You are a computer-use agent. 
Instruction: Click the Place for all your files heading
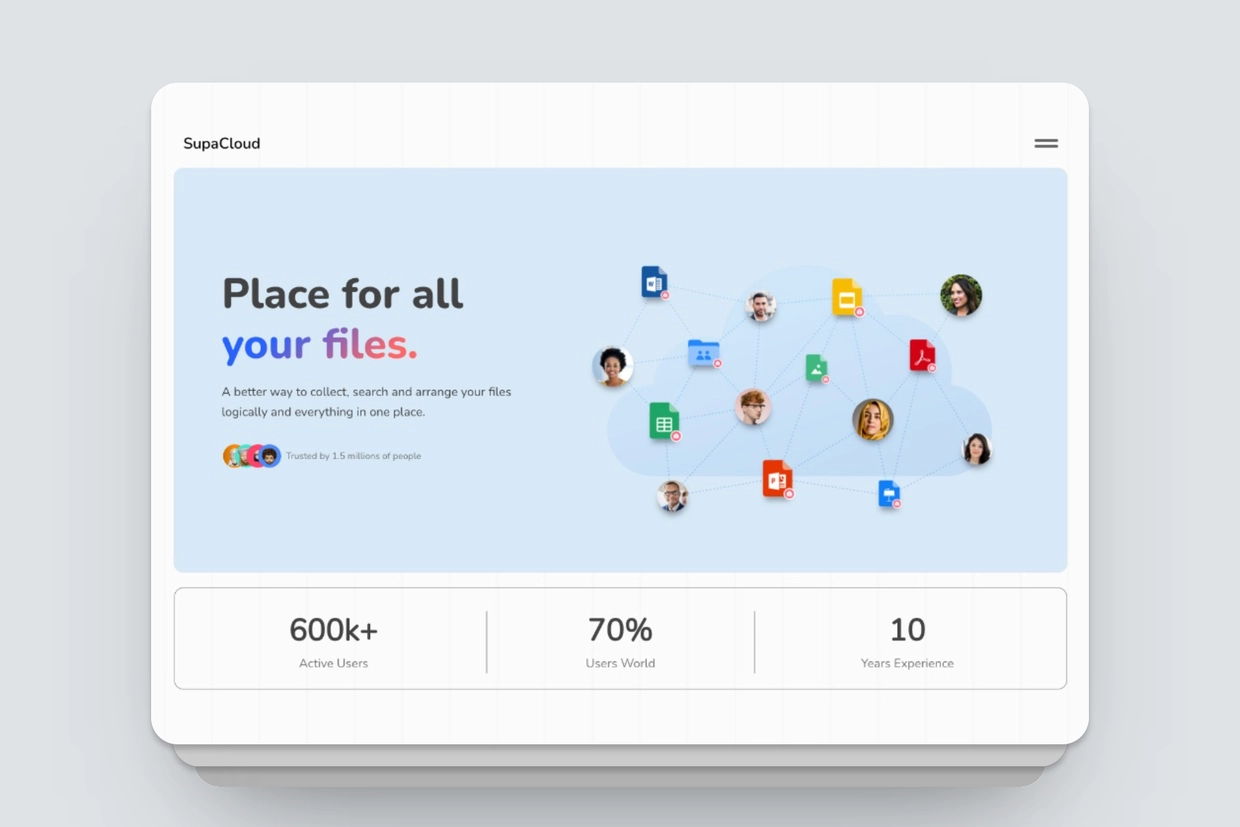coord(342,320)
